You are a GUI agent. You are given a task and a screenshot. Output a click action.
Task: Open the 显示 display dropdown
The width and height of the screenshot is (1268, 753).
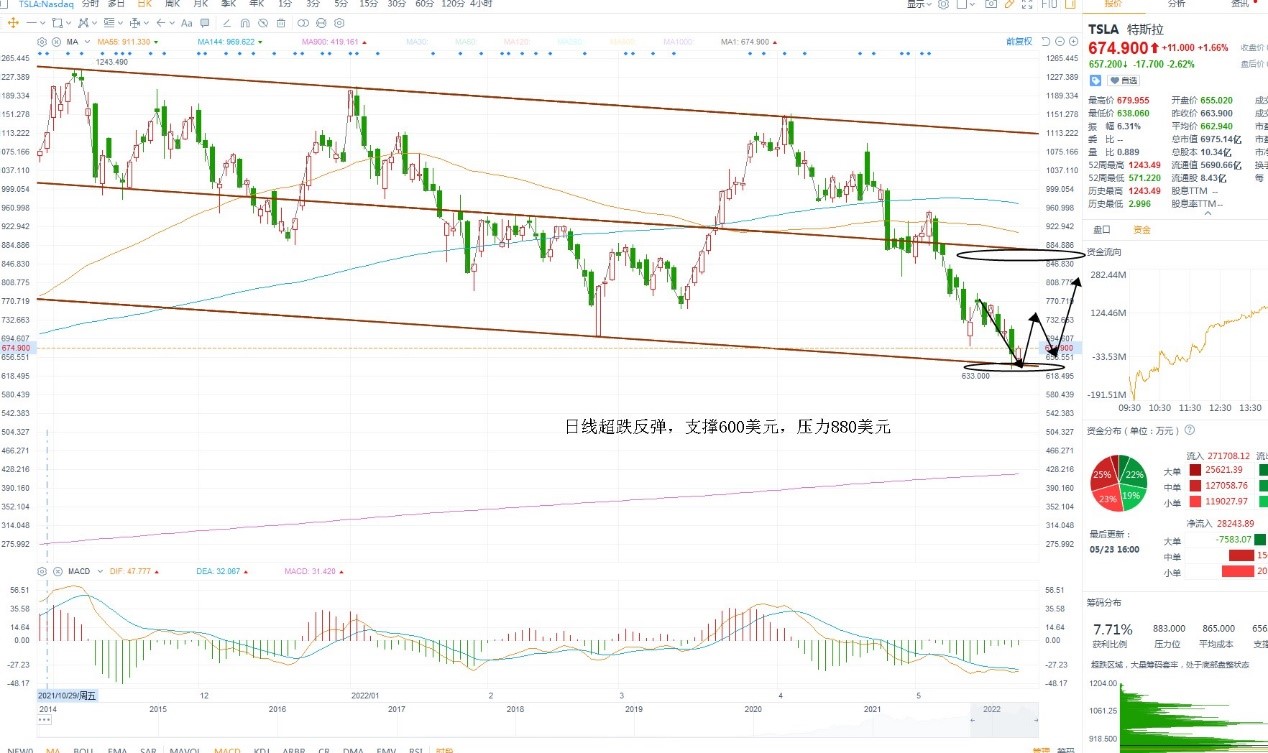(919, 4)
